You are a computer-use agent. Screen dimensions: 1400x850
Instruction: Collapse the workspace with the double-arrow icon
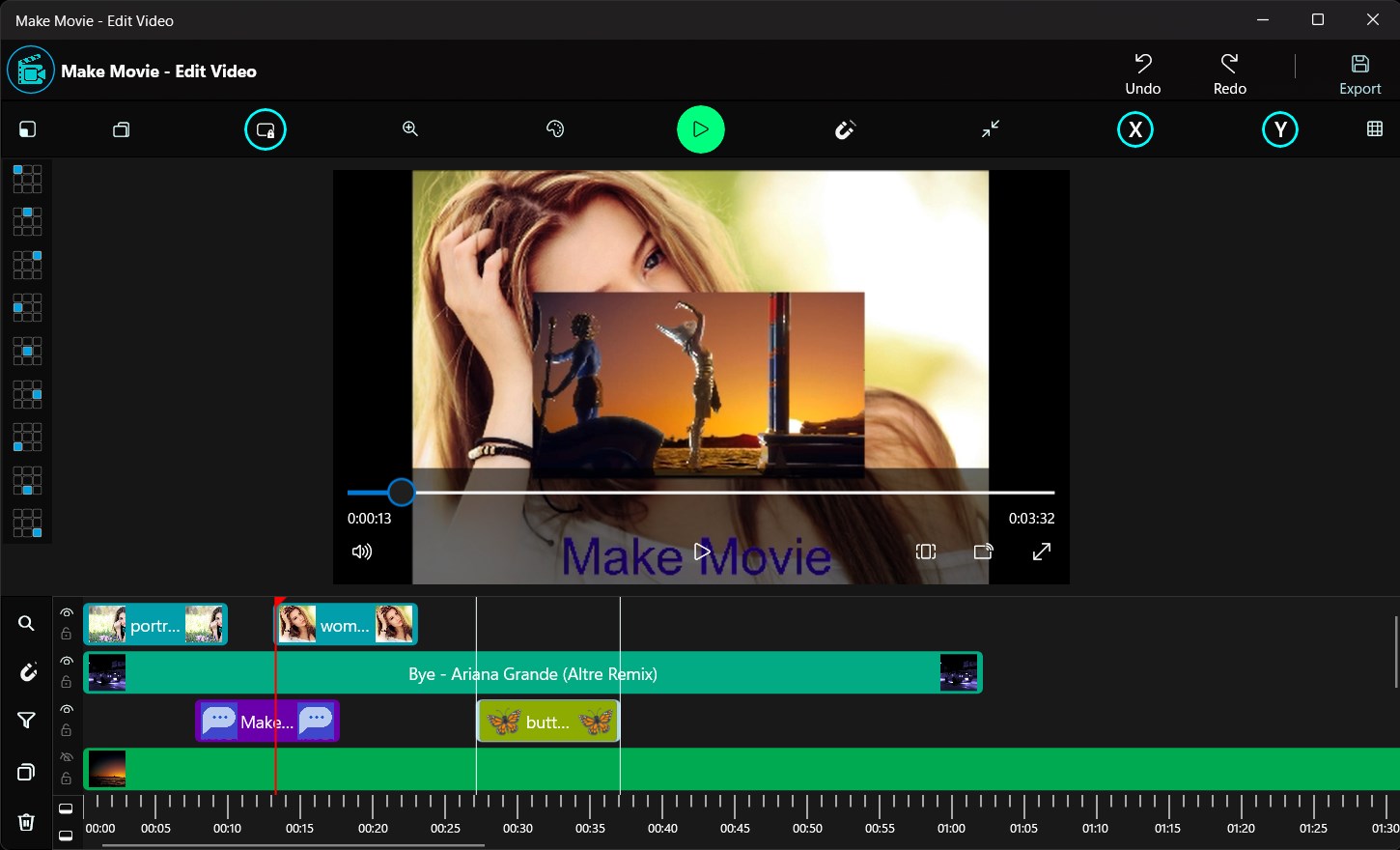pos(990,128)
